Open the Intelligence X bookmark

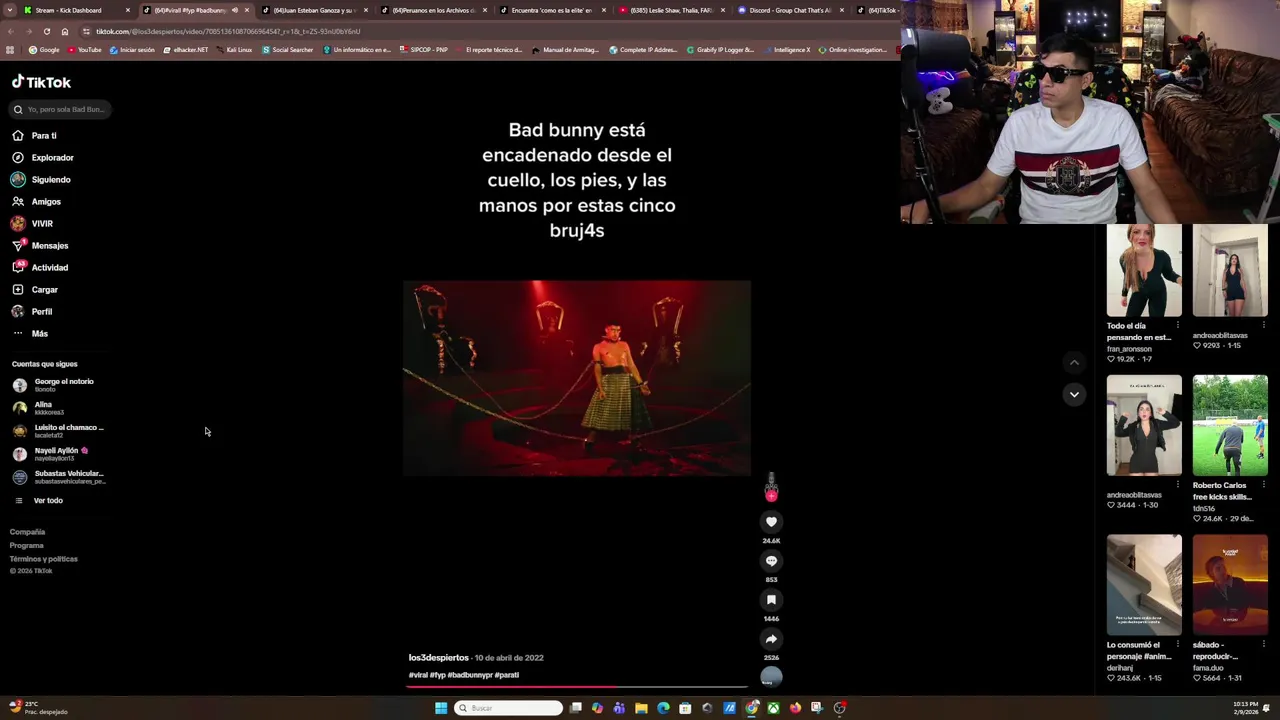click(787, 49)
